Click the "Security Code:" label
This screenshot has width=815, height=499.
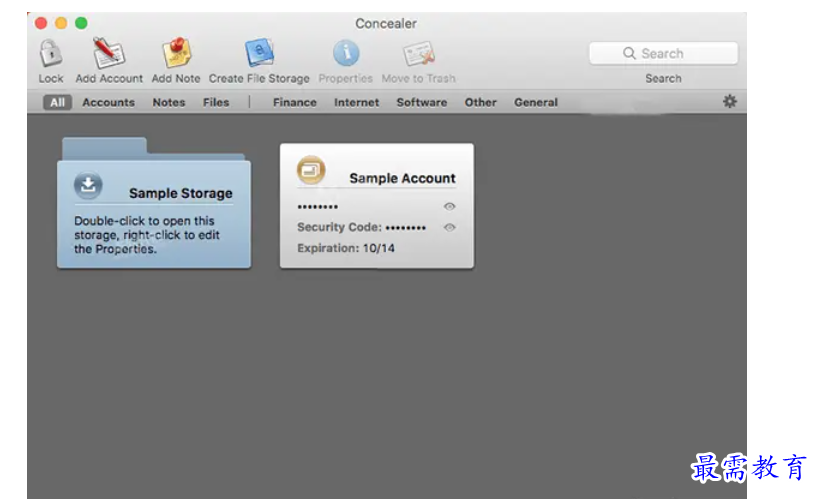[x=339, y=227]
